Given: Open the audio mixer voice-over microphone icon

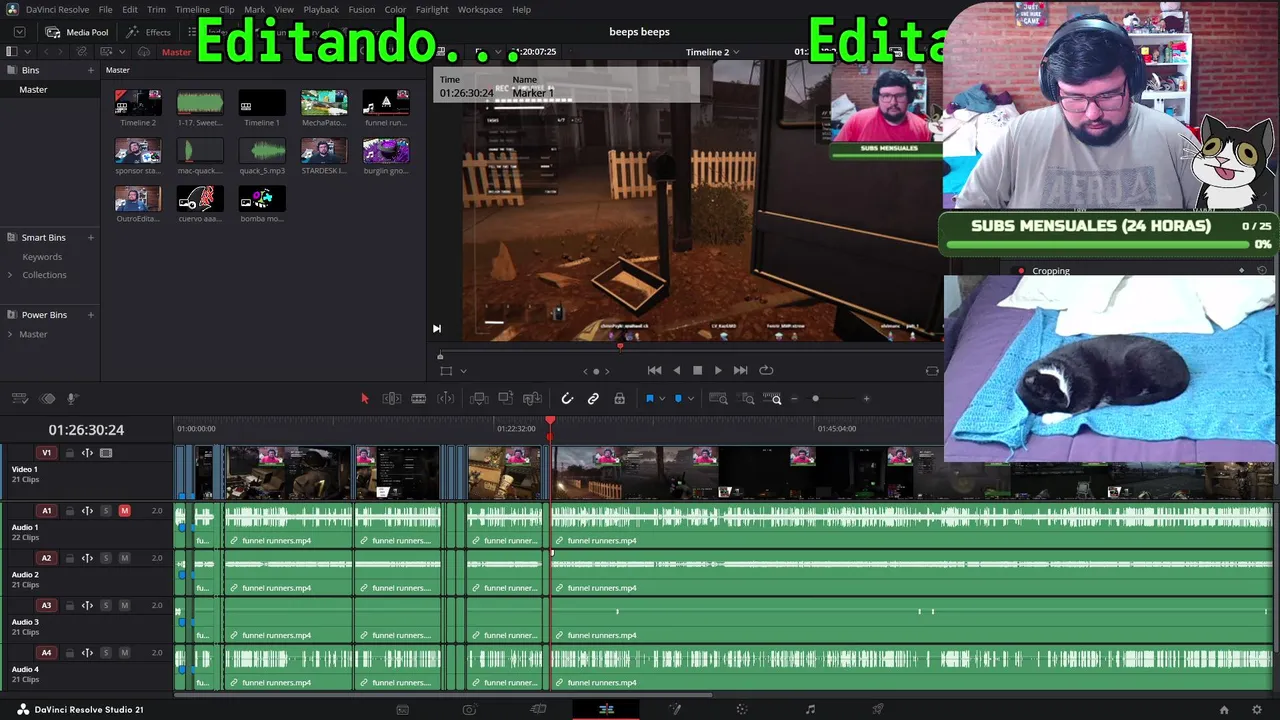Looking at the screenshot, I should click(72, 399).
